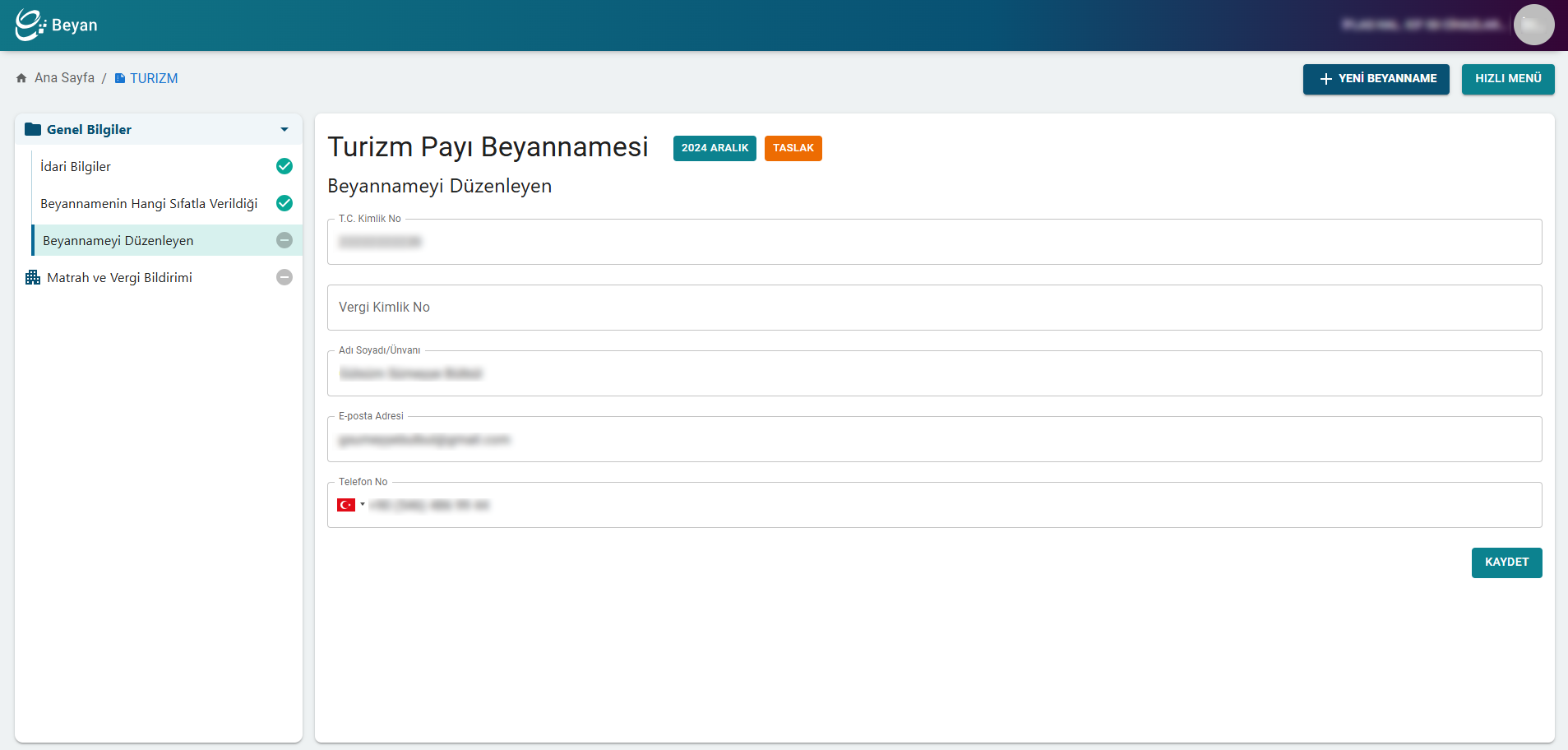This screenshot has width=1568, height=750.
Task: Click the TURIZM document icon in breadcrumb
Action: 120,78
